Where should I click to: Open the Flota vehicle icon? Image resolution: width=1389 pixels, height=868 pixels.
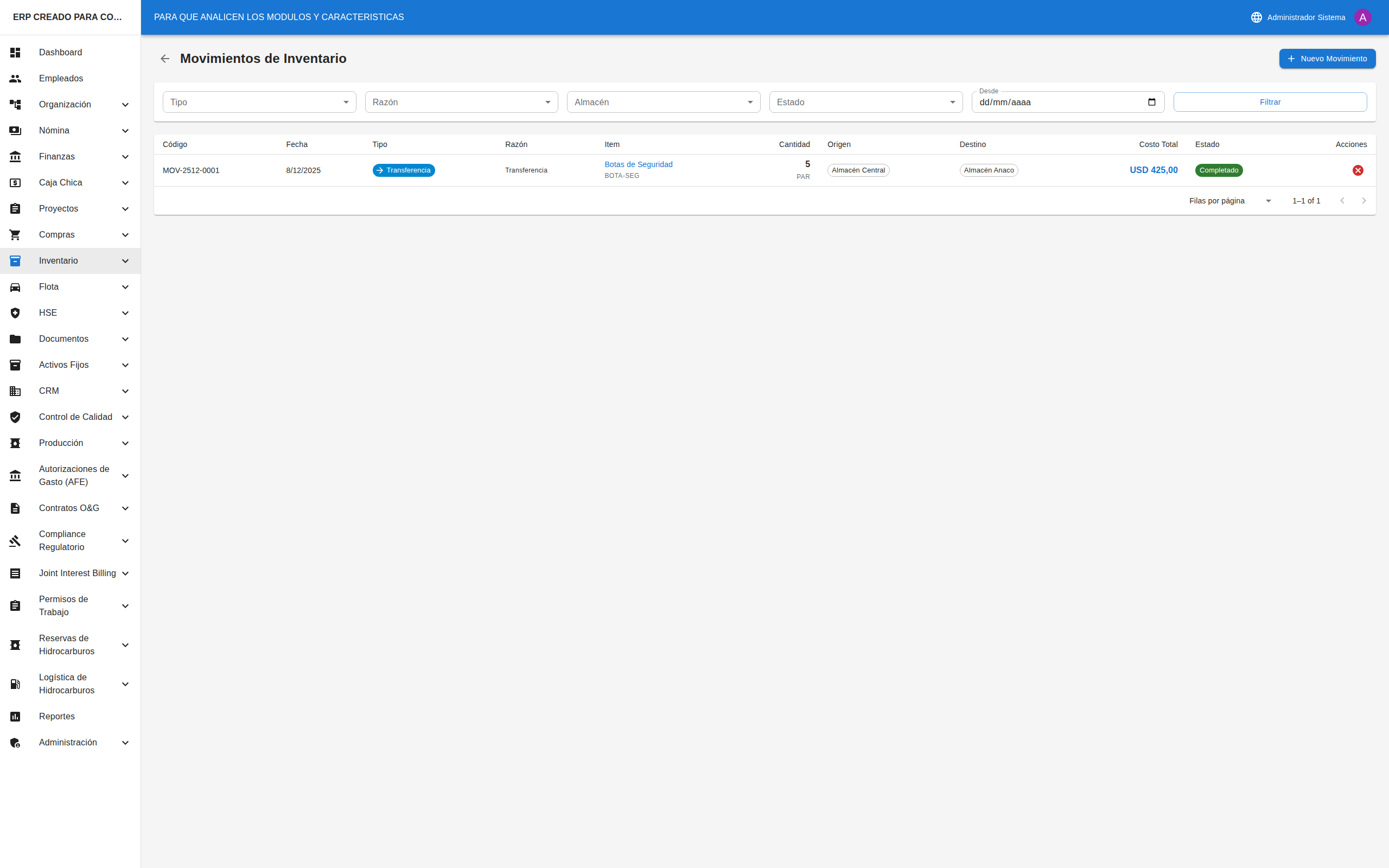pos(15,286)
